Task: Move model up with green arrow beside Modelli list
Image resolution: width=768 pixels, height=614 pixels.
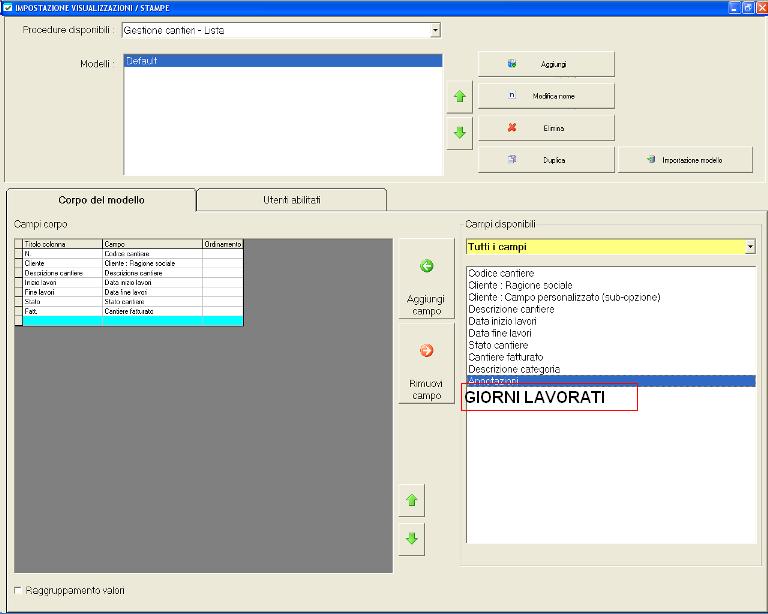Action: tap(459, 97)
